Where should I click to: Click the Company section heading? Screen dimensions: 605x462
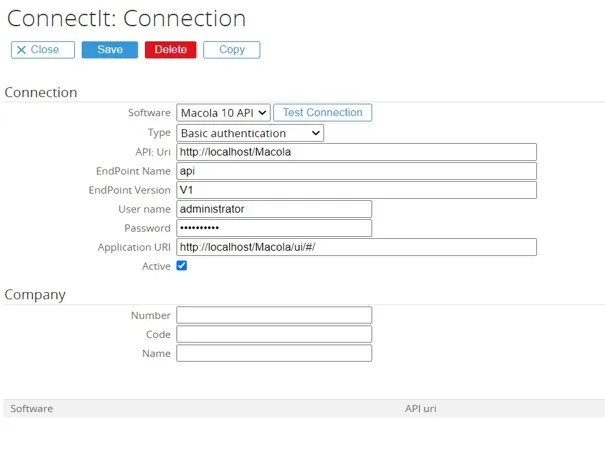pyautogui.click(x=35, y=295)
